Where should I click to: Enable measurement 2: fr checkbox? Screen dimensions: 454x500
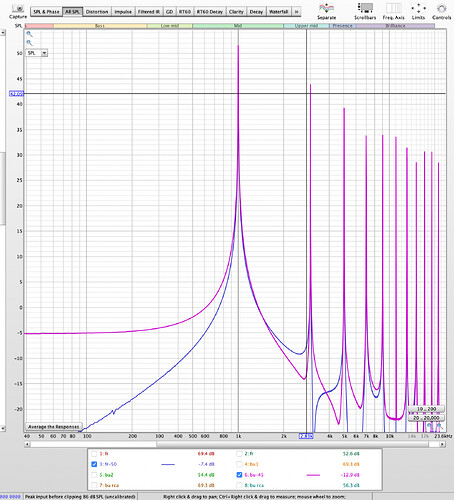tap(239, 454)
